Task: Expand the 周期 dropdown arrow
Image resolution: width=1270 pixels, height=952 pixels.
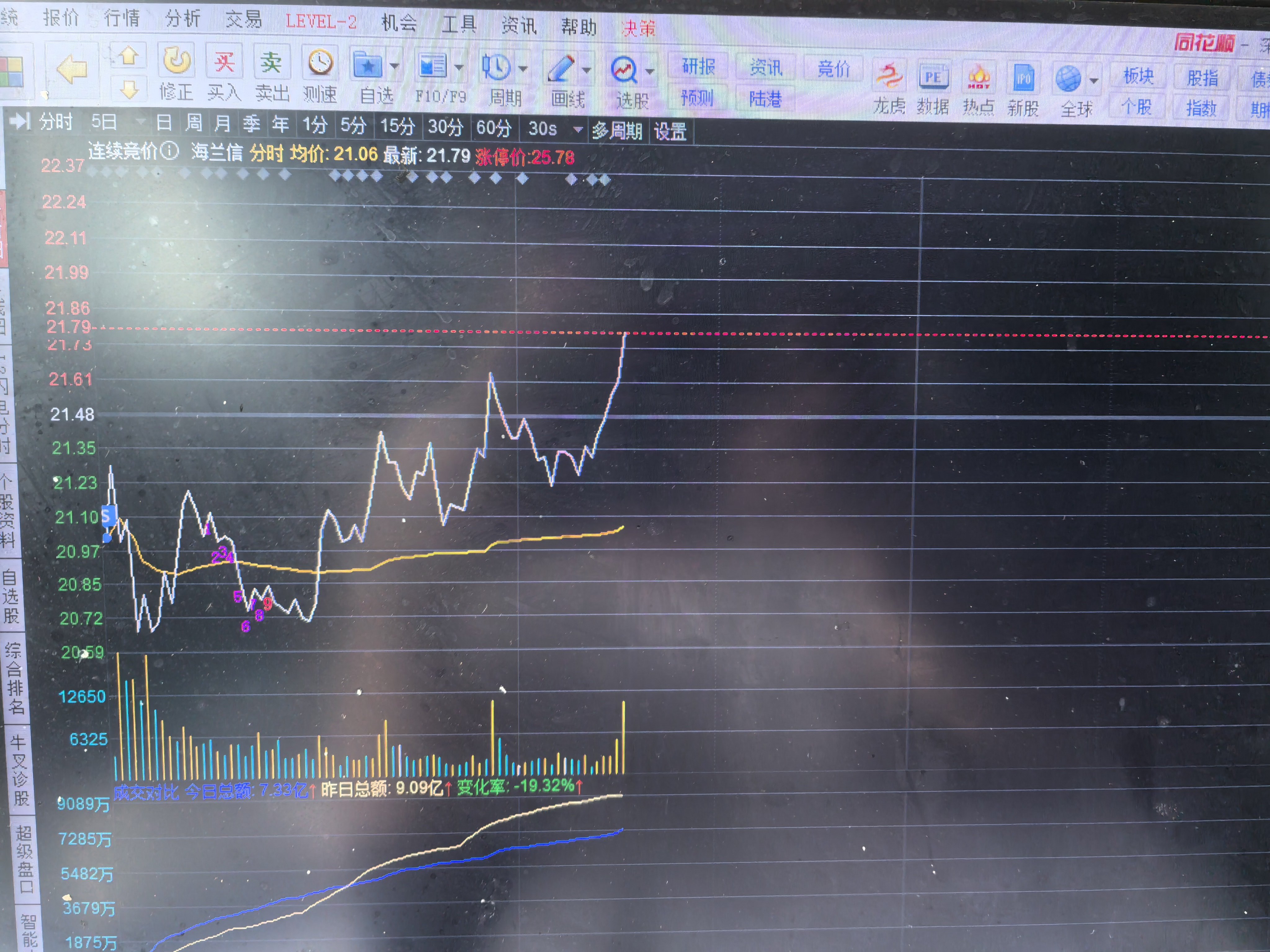Action: [x=522, y=69]
